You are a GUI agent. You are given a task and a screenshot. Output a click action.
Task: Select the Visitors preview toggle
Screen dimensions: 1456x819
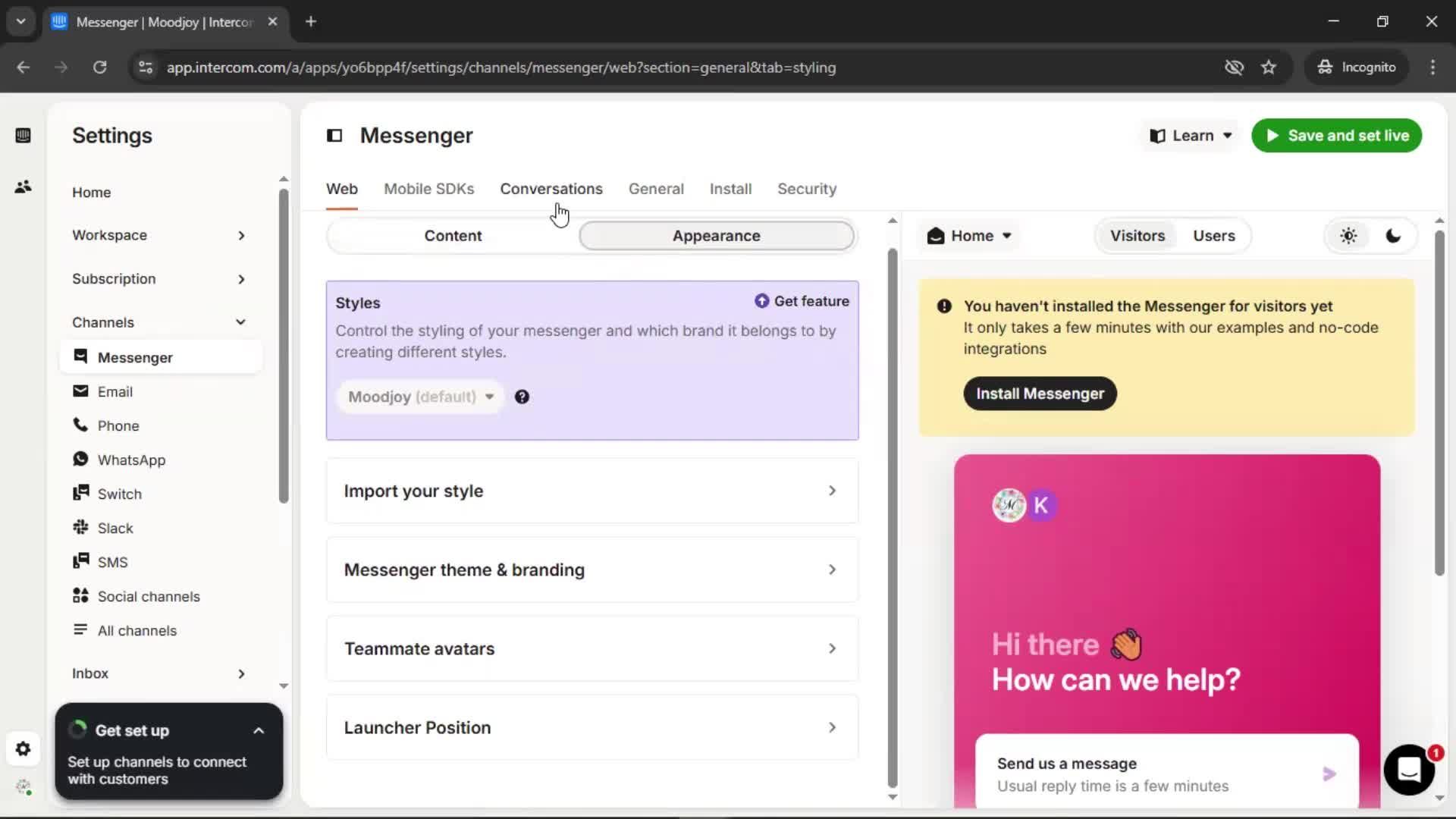(x=1137, y=236)
